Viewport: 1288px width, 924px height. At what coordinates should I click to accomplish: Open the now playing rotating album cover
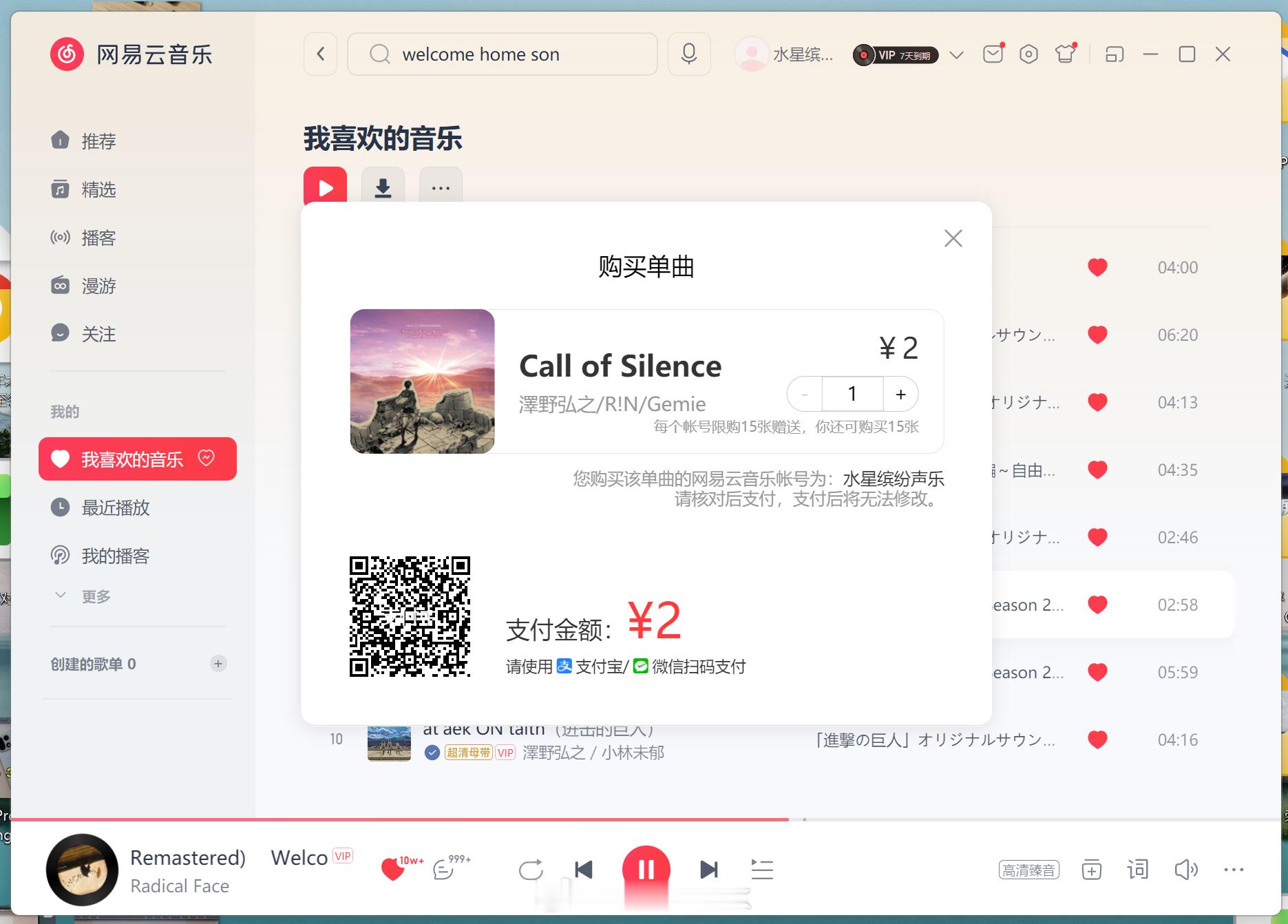pos(82,870)
